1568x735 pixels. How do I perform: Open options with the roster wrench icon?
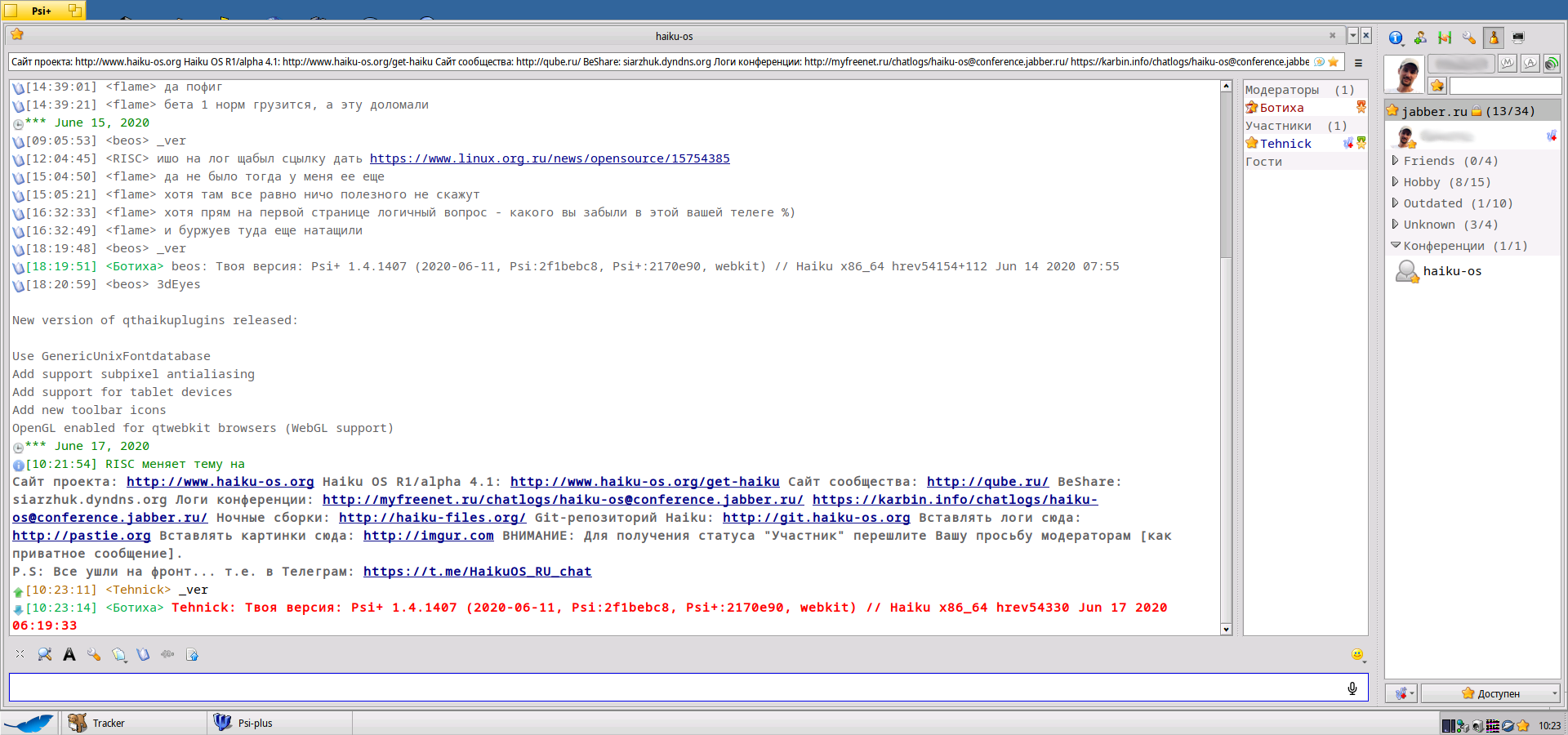coord(1469,38)
